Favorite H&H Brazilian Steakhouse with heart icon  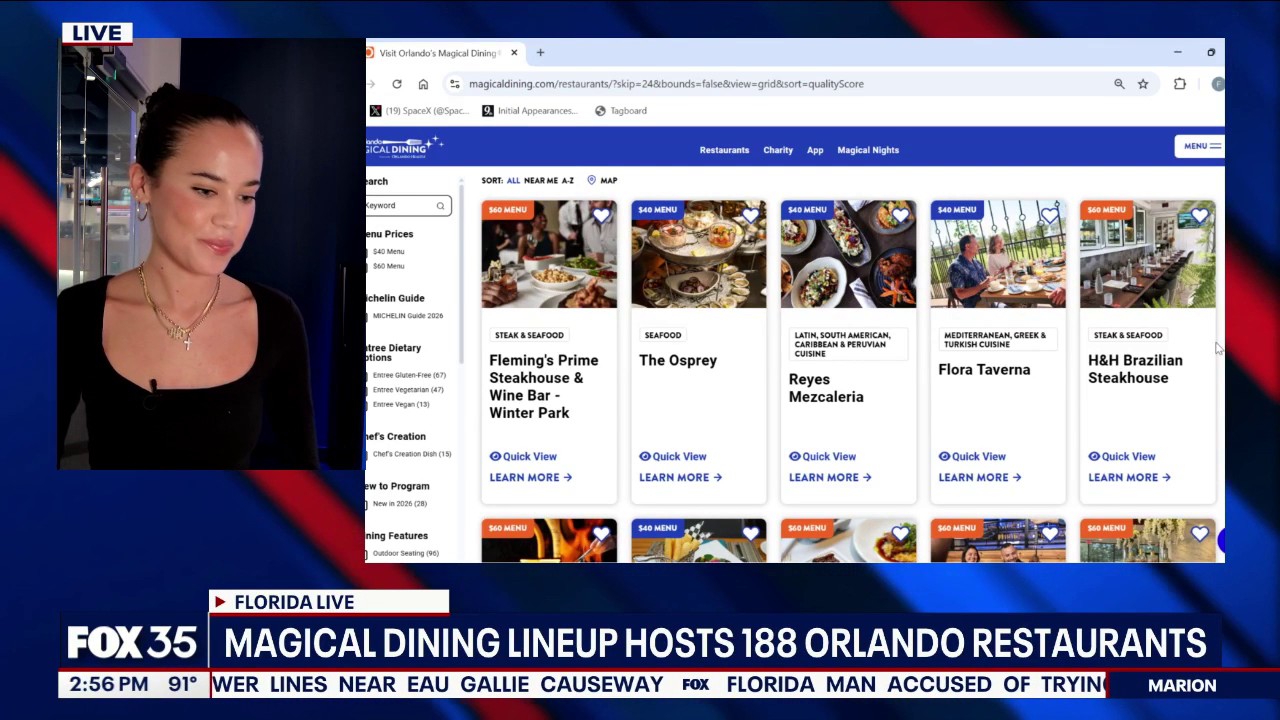pos(1200,216)
